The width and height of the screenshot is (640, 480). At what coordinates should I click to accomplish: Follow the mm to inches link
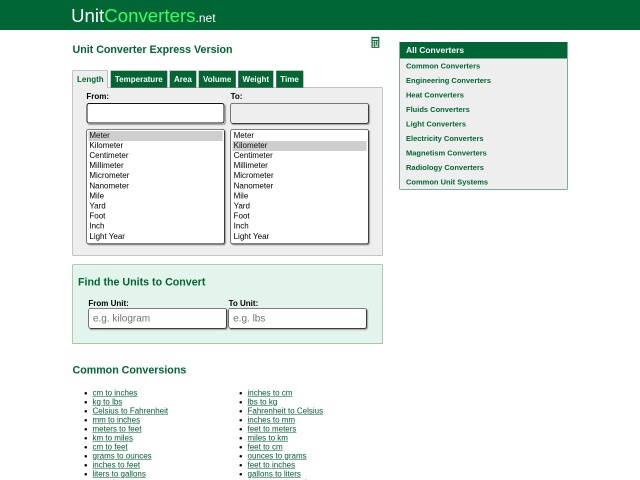(116, 420)
